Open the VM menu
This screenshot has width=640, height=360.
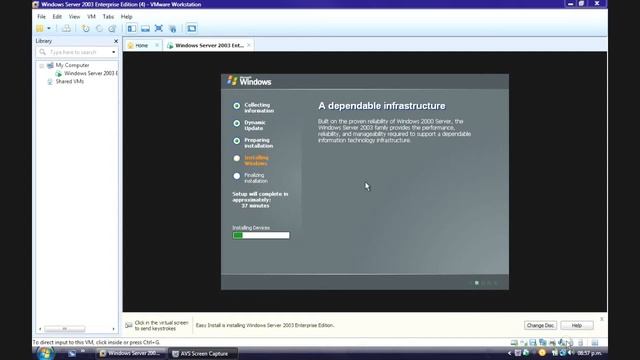[91, 16]
